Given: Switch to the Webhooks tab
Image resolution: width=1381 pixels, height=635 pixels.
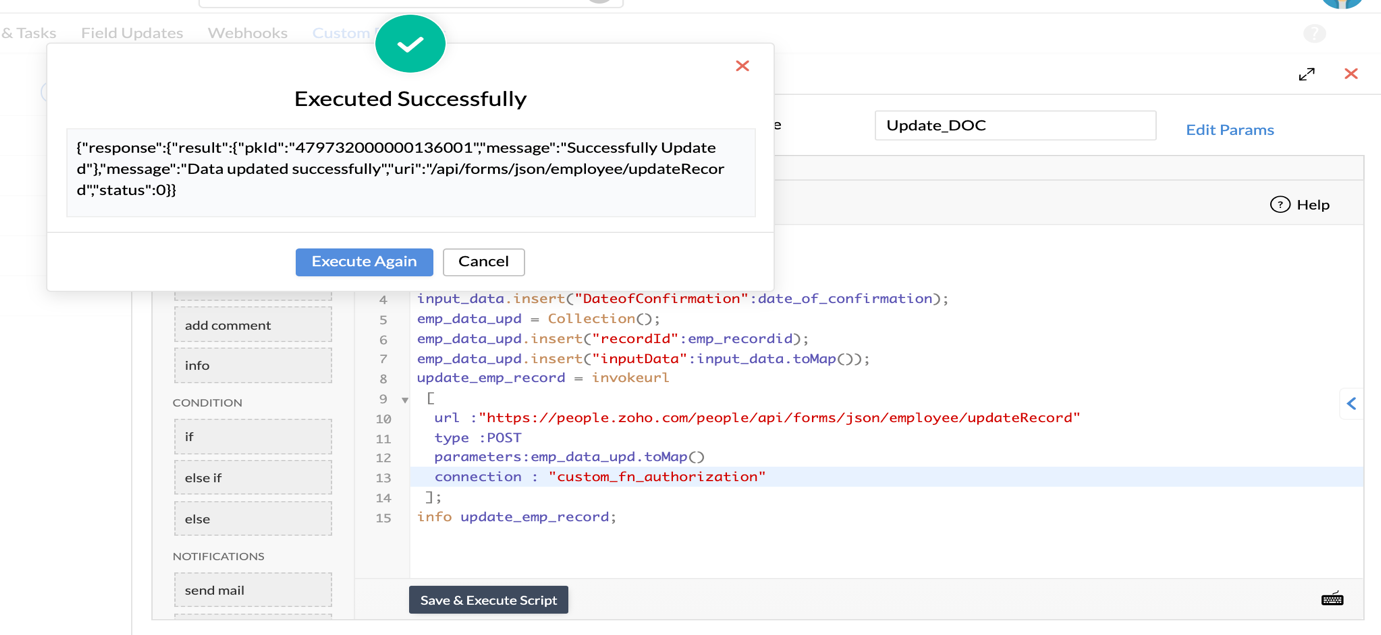Looking at the screenshot, I should (x=247, y=33).
